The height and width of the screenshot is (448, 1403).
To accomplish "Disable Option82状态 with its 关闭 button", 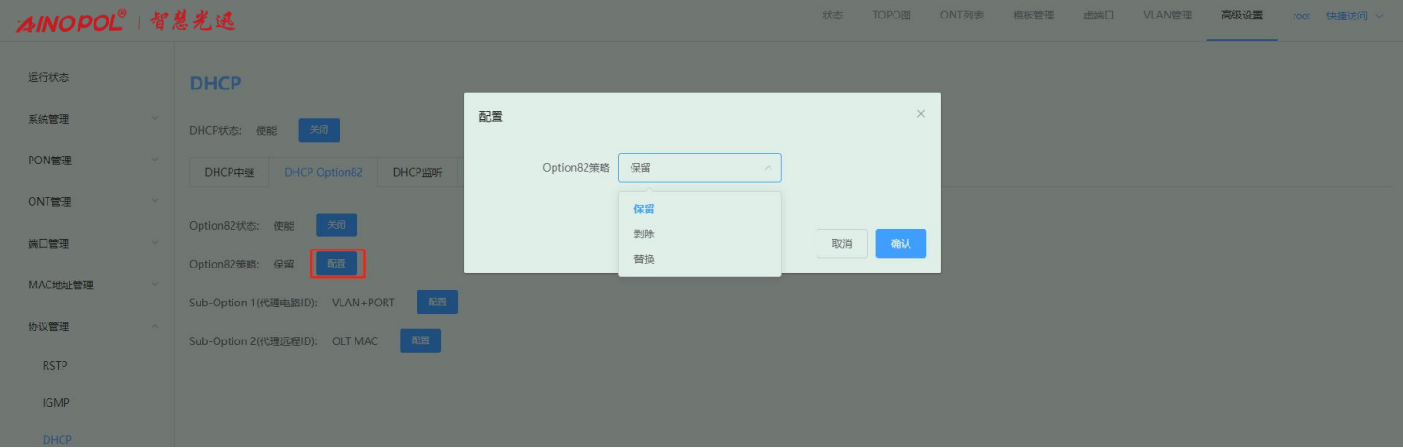I will click(x=336, y=225).
